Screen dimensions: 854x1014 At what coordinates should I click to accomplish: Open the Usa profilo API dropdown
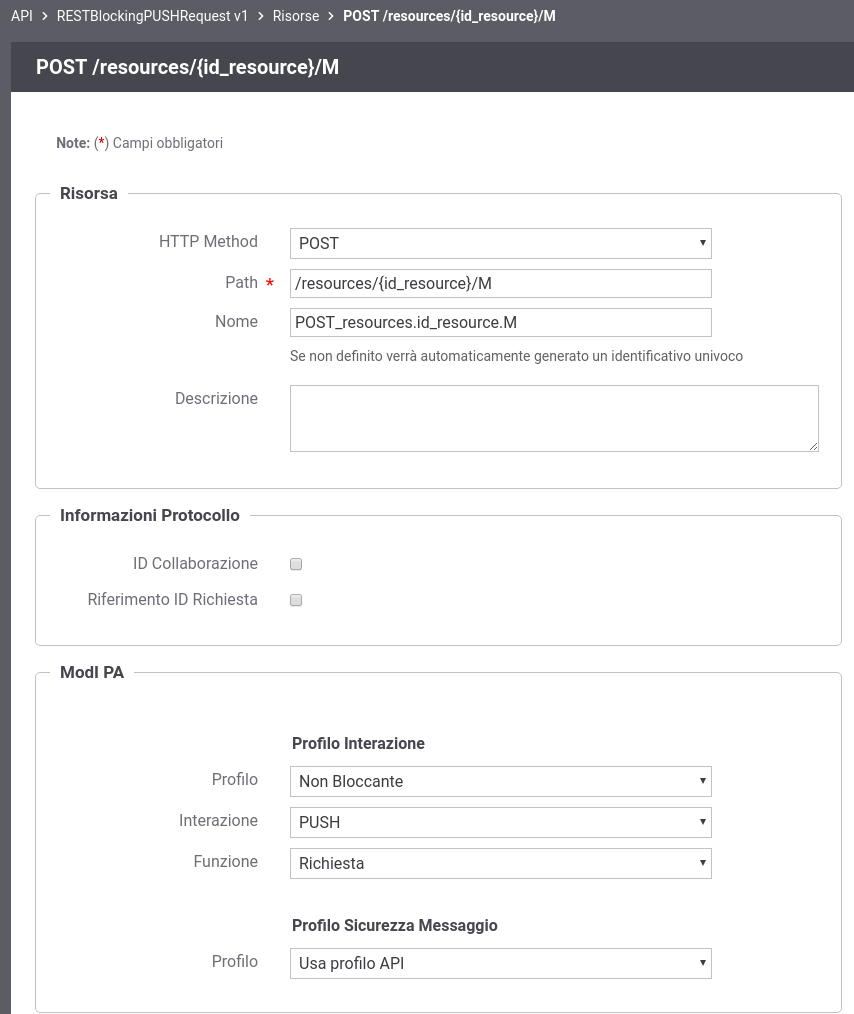point(500,963)
